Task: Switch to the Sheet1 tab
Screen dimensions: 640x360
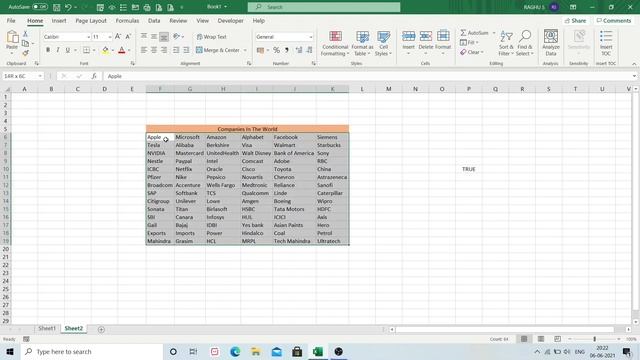Action: pyautogui.click(x=47, y=328)
